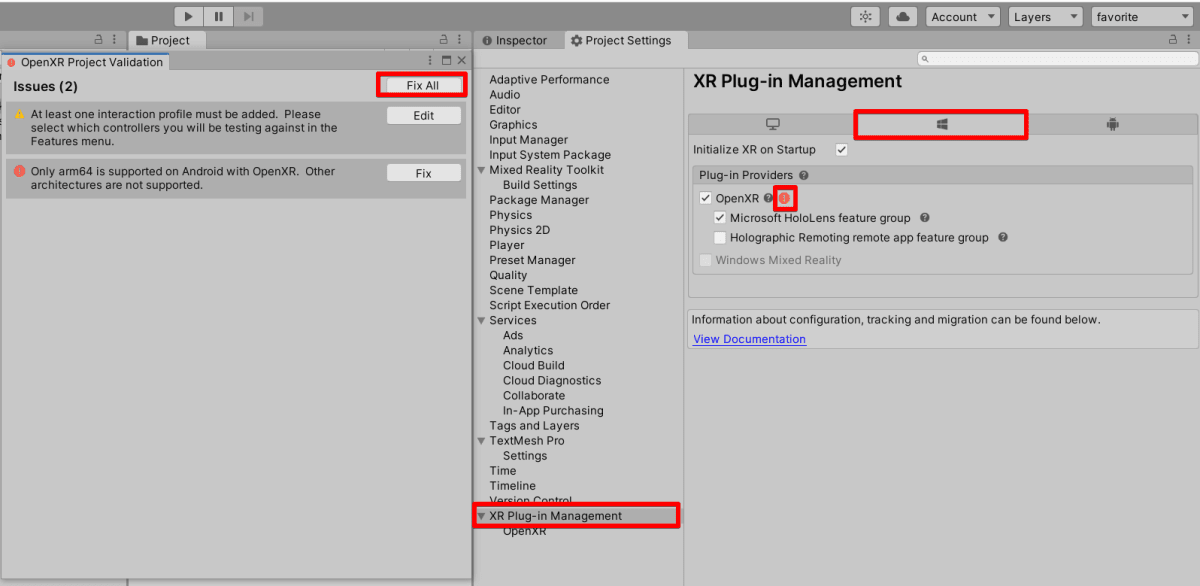Toggle the Microsoft HoloLens feature group checkbox

(720, 217)
